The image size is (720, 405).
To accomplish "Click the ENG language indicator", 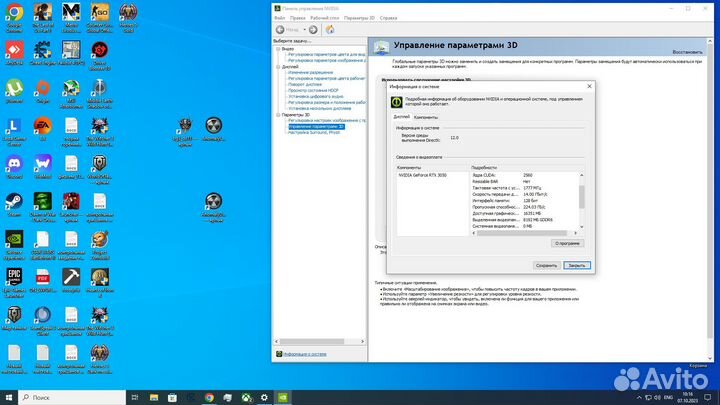I will (x=669, y=398).
